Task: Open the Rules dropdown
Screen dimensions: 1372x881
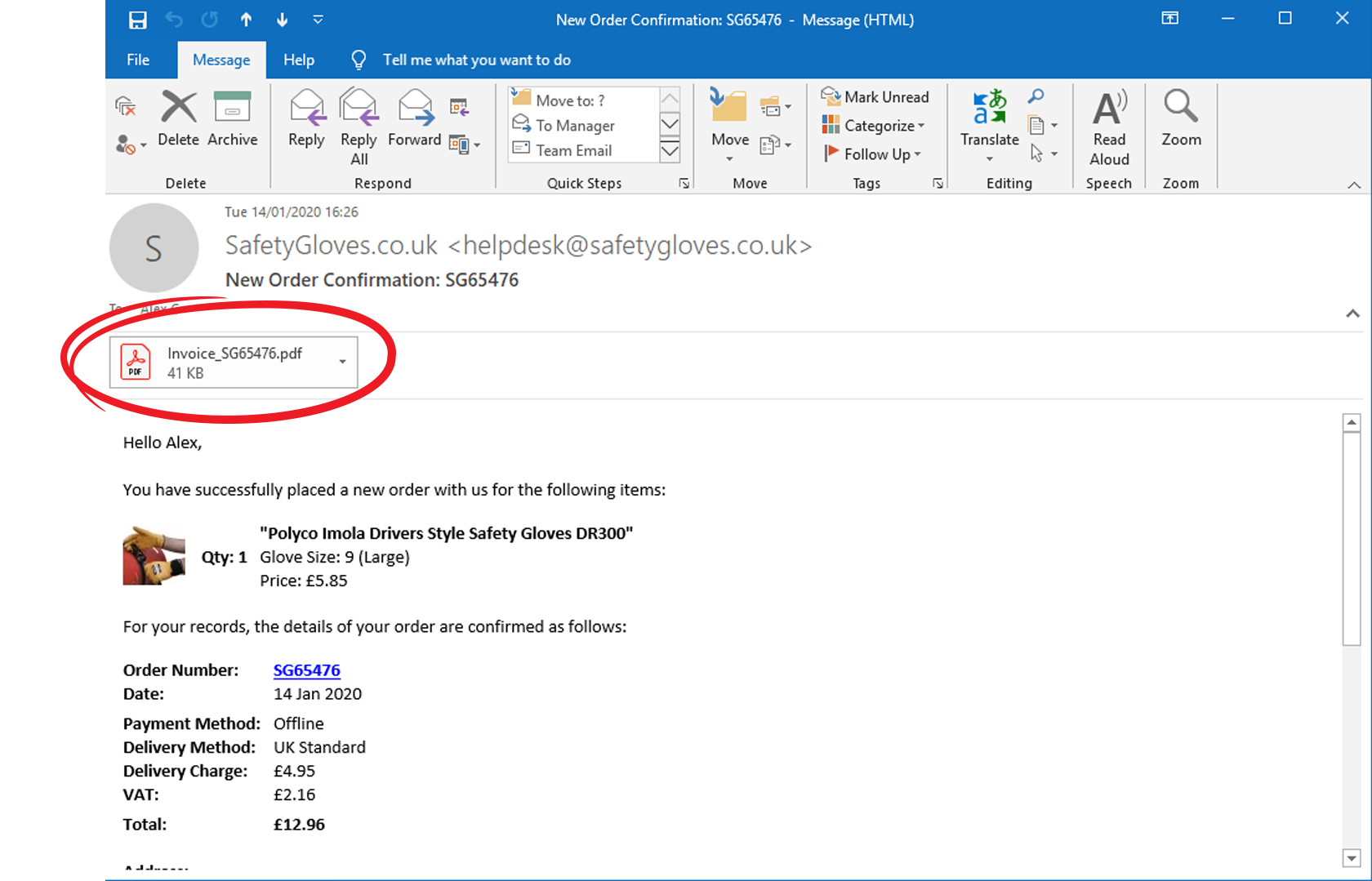Action: click(775, 106)
